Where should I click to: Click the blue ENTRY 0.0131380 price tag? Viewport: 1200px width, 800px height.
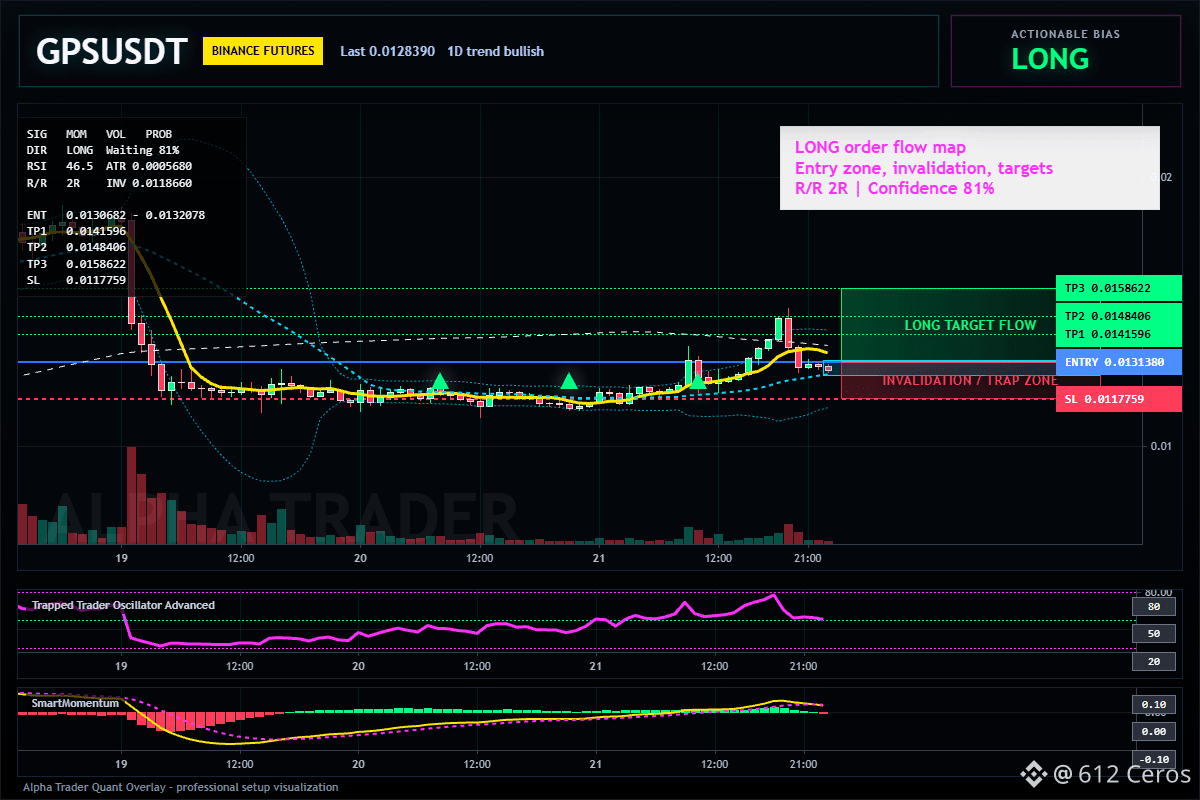(x=1119, y=362)
